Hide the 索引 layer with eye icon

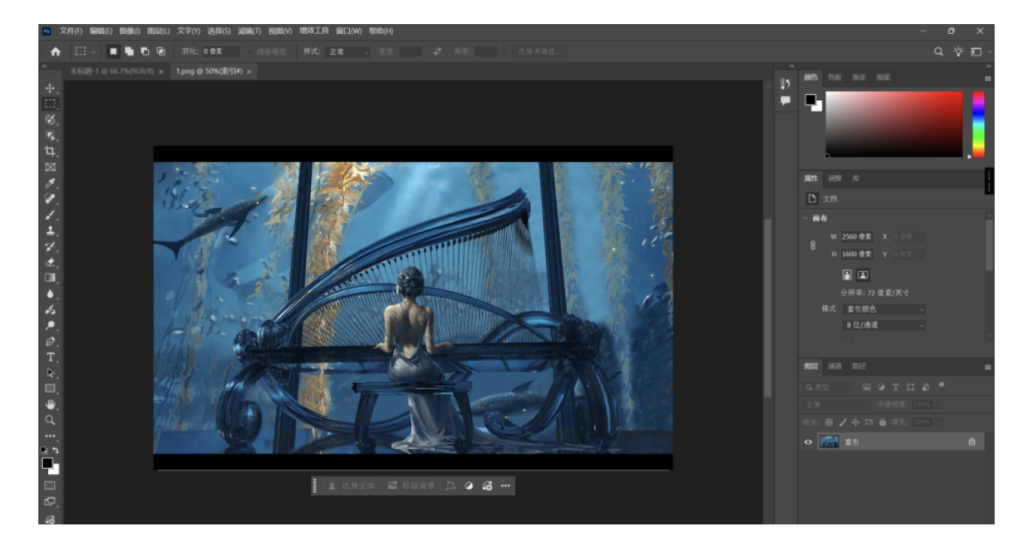[809, 441]
